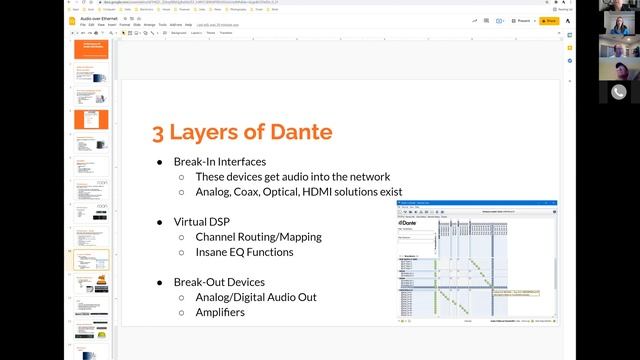Click 'Analog/Digital Audio Out' sub-bullet
This screenshot has width=640, height=360.
pos(256,297)
